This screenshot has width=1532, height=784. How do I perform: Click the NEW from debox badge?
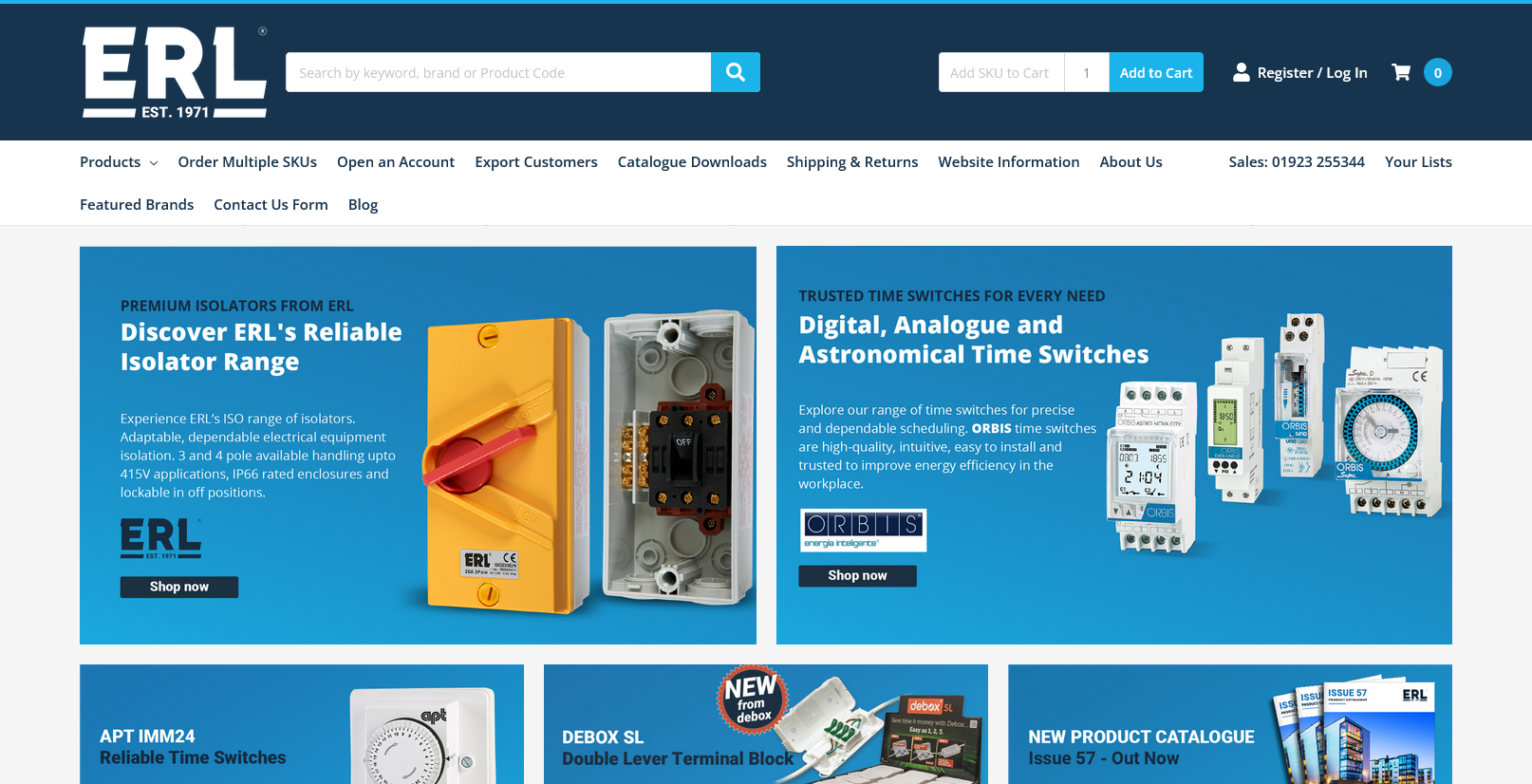coord(751,699)
